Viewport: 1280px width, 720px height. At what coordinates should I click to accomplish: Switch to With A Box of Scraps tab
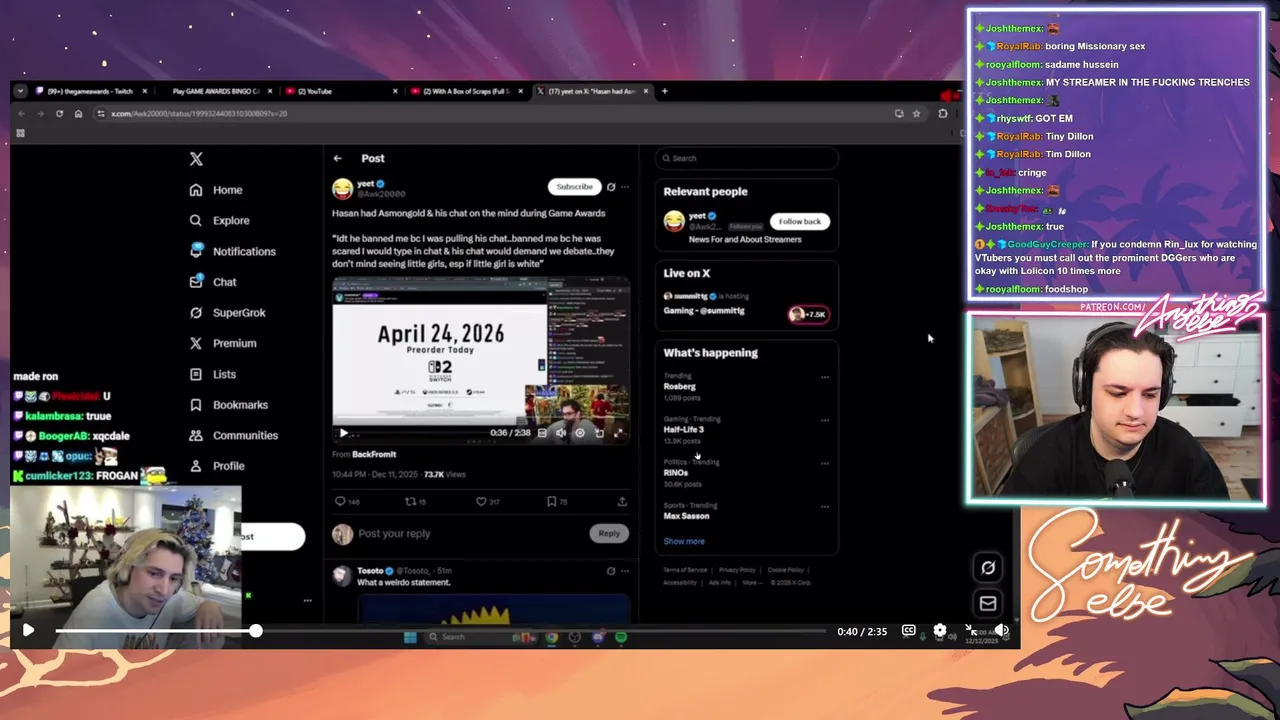click(x=467, y=91)
